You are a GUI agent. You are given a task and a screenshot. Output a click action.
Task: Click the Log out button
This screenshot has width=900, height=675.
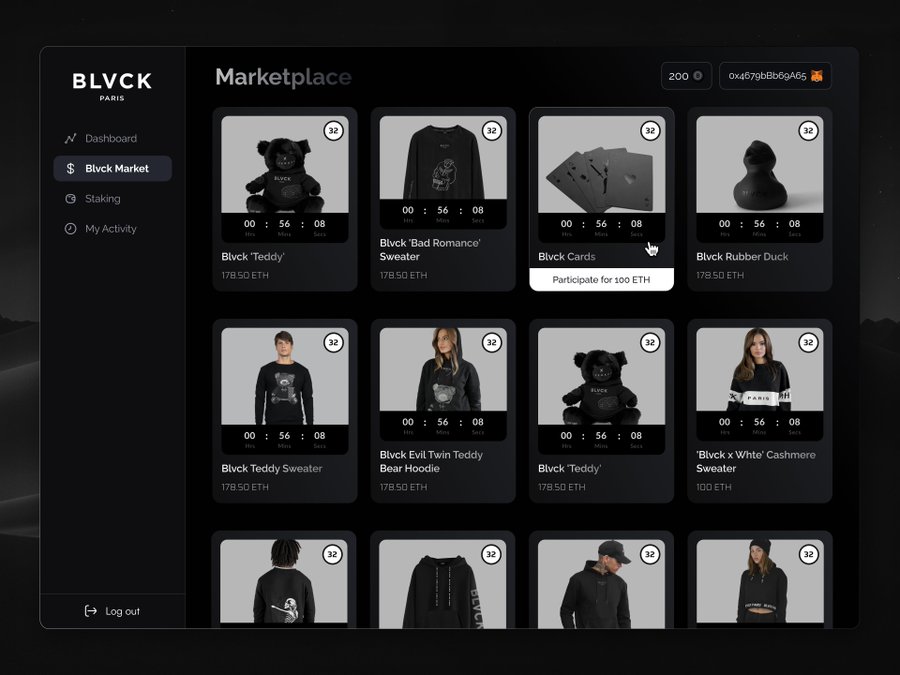tap(112, 611)
